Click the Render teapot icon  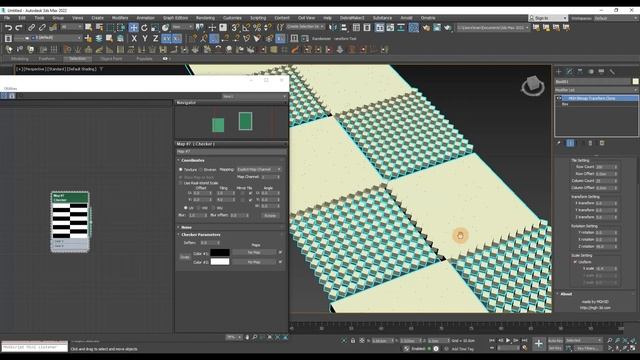tap(448, 28)
